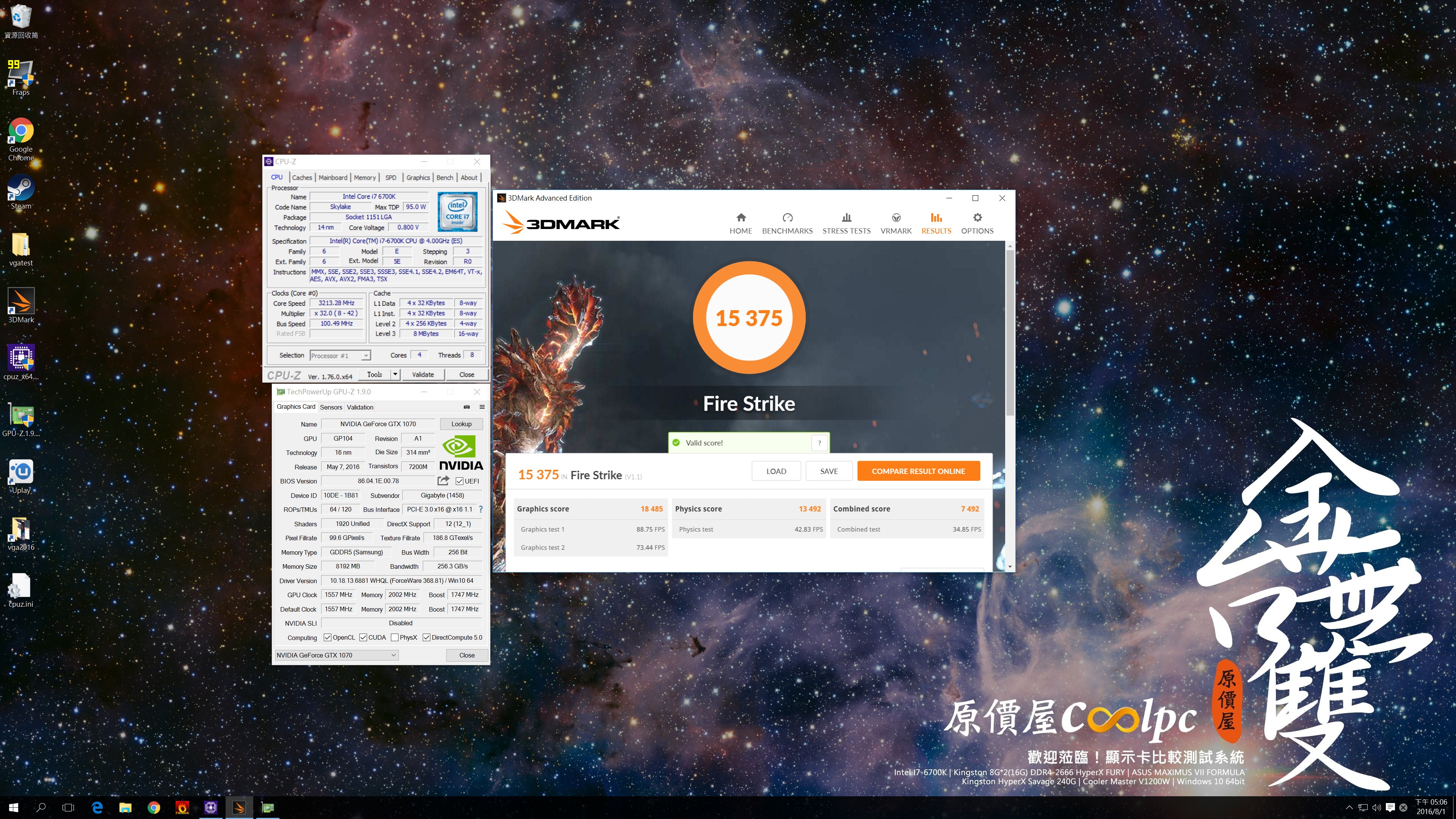
Task: Open the Recycle Bin desktop icon
Action: coord(21,21)
